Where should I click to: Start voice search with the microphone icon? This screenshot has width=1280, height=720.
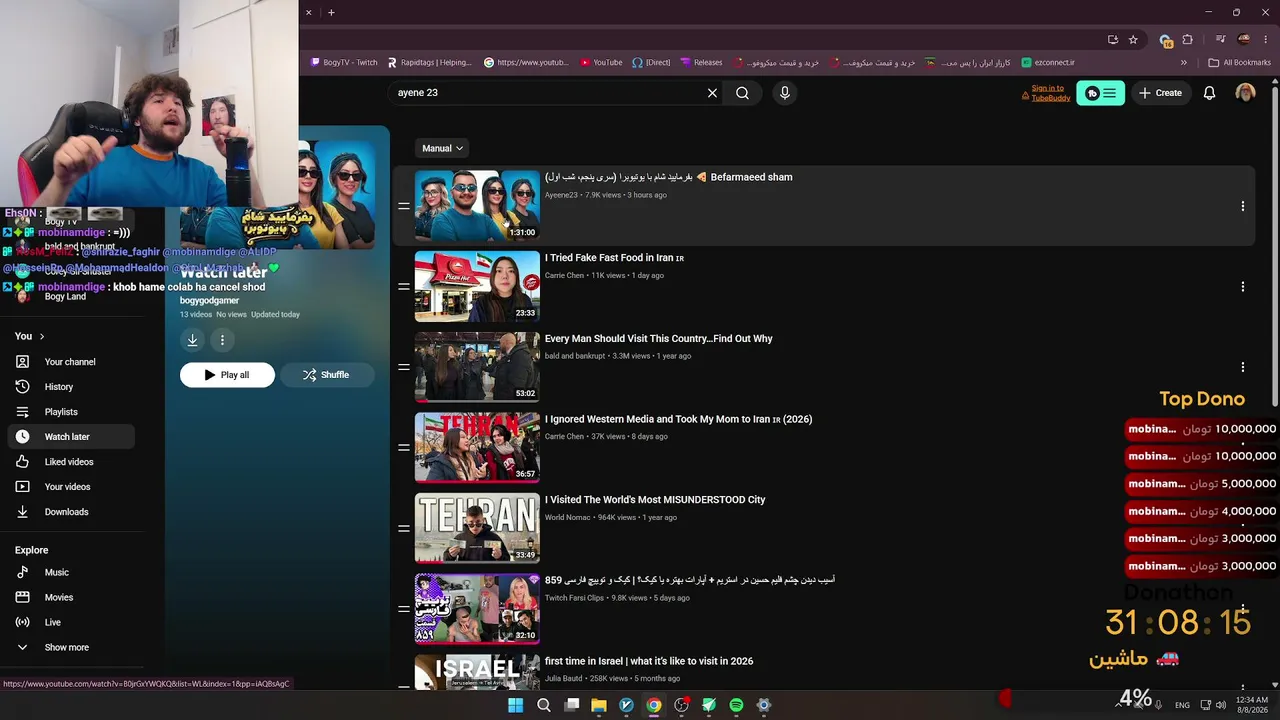click(x=784, y=93)
